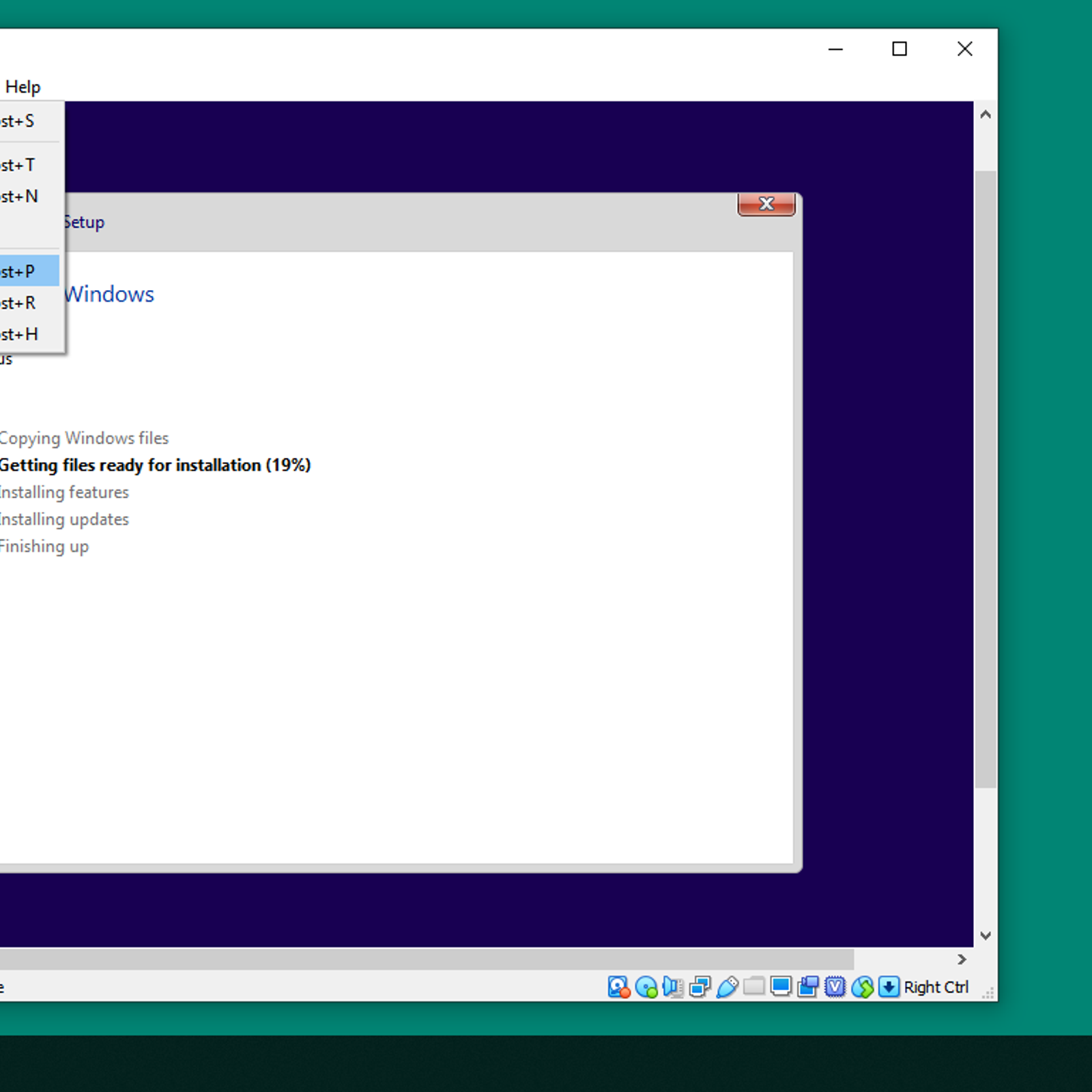Click the hard disk activity status icon
The height and width of the screenshot is (1092, 1092).
click(618, 987)
